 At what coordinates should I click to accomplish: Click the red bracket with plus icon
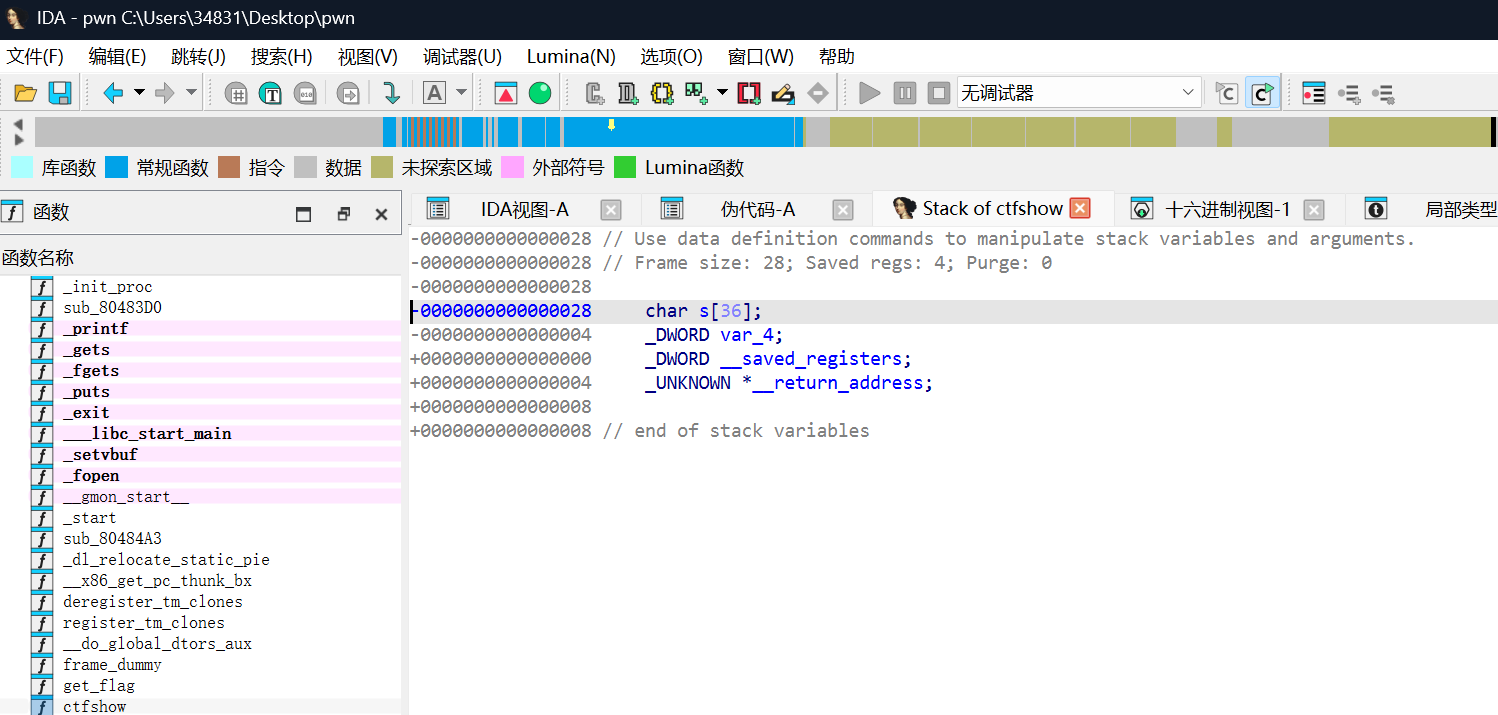(x=749, y=94)
